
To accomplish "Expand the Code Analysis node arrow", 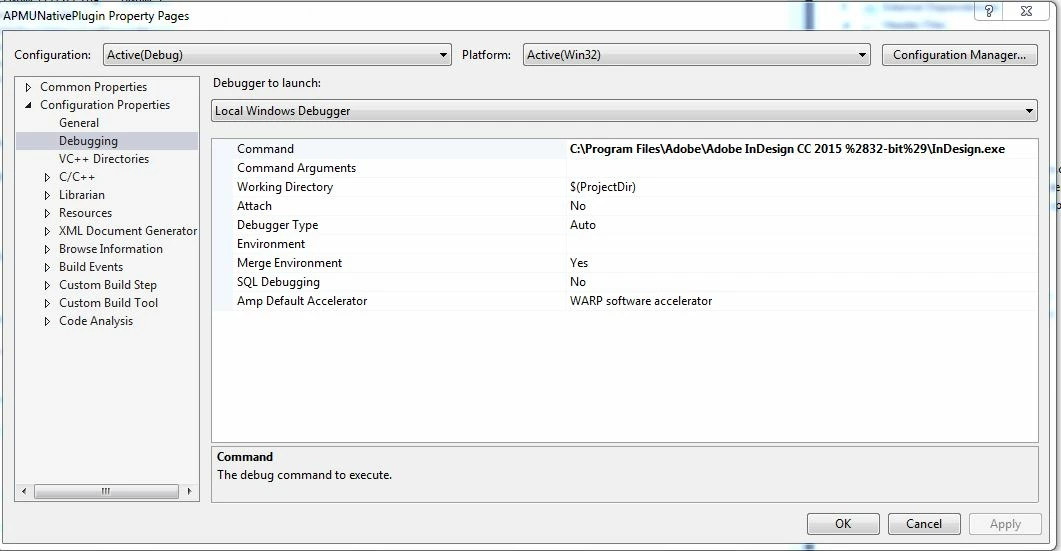I will tap(47, 322).
